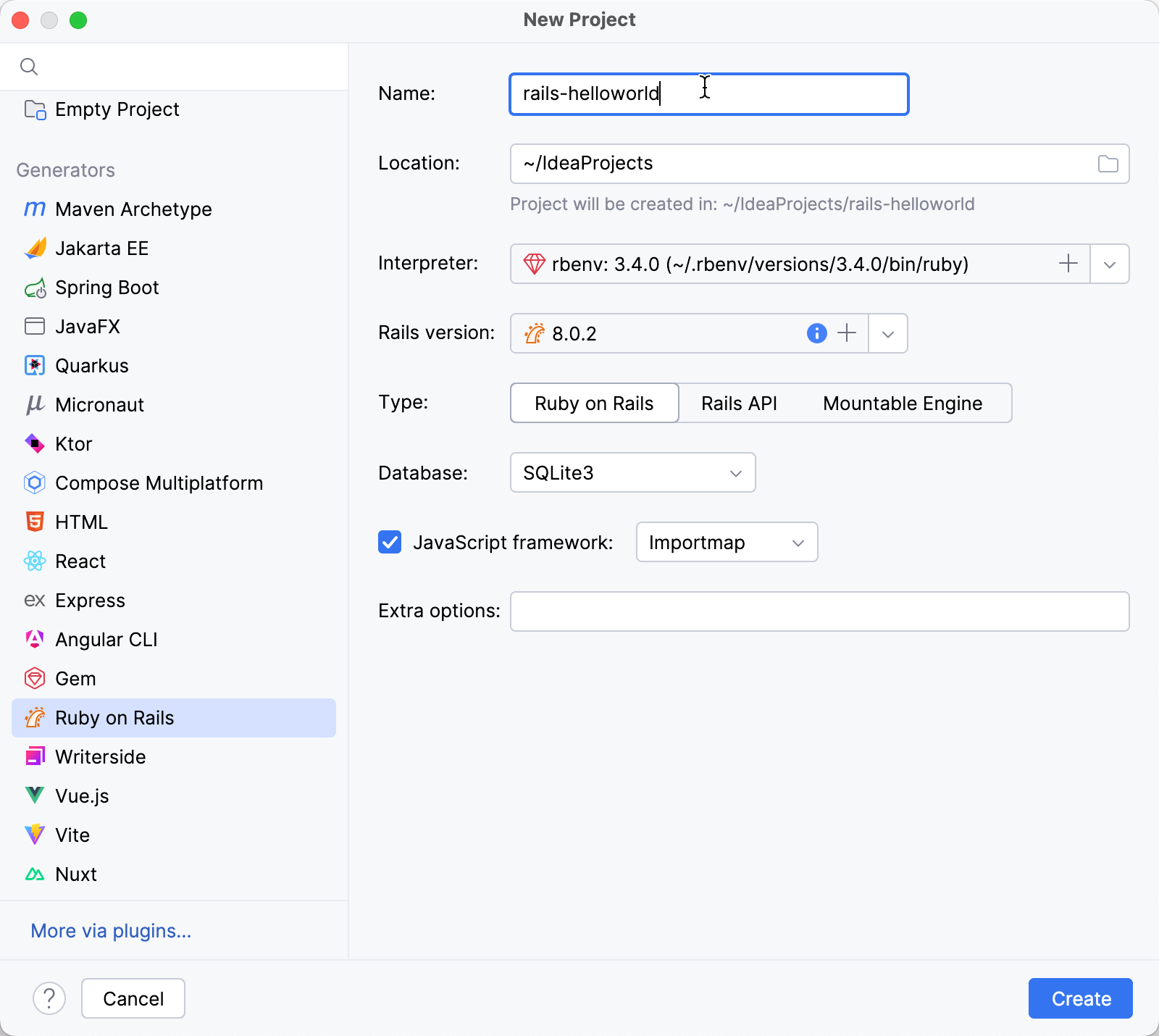Select the Rails API project type
Screen dimensions: 1159x1036
click(739, 404)
